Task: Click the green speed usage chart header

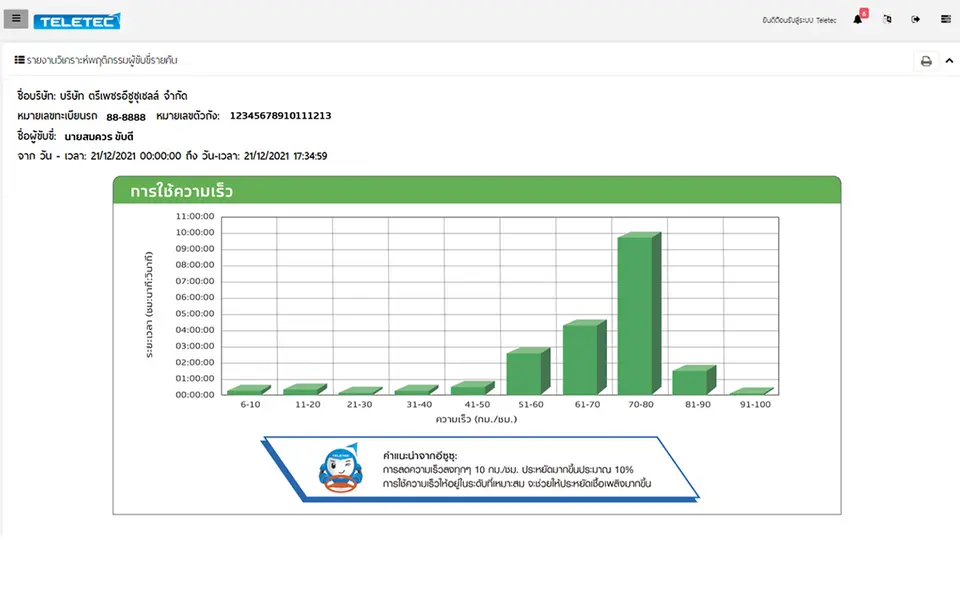Action: tap(477, 190)
